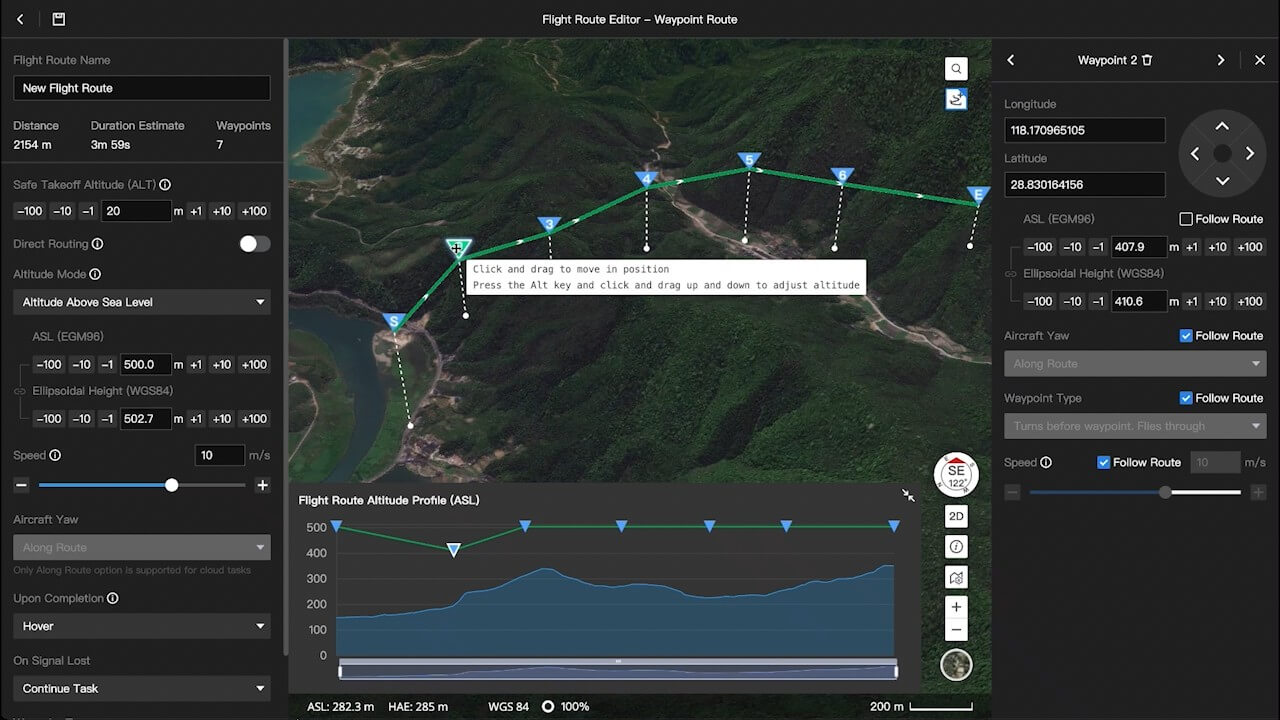Collapse the altitude profile panel
The height and width of the screenshot is (720, 1280).
(907, 495)
